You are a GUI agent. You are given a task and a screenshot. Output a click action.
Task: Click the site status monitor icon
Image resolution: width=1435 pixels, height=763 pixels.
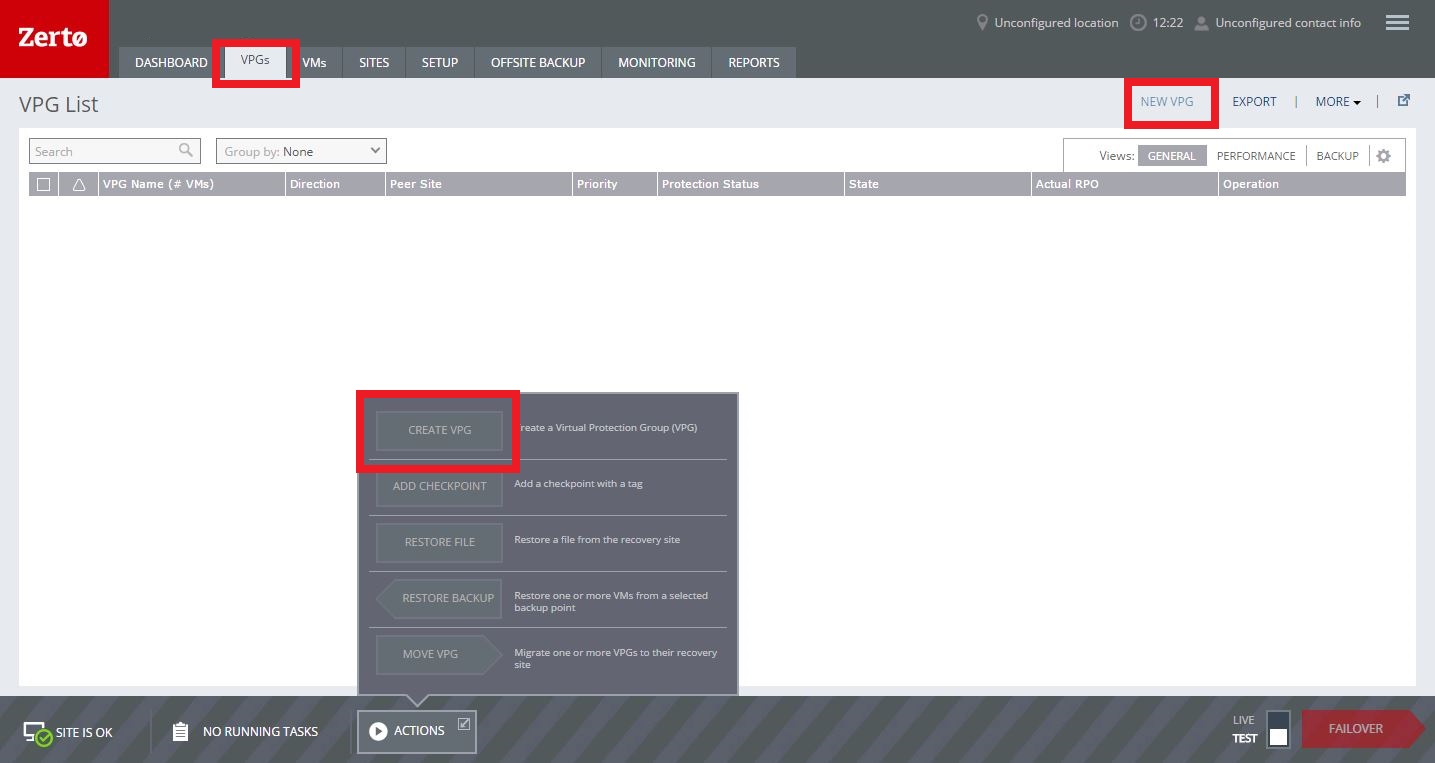click(x=38, y=733)
